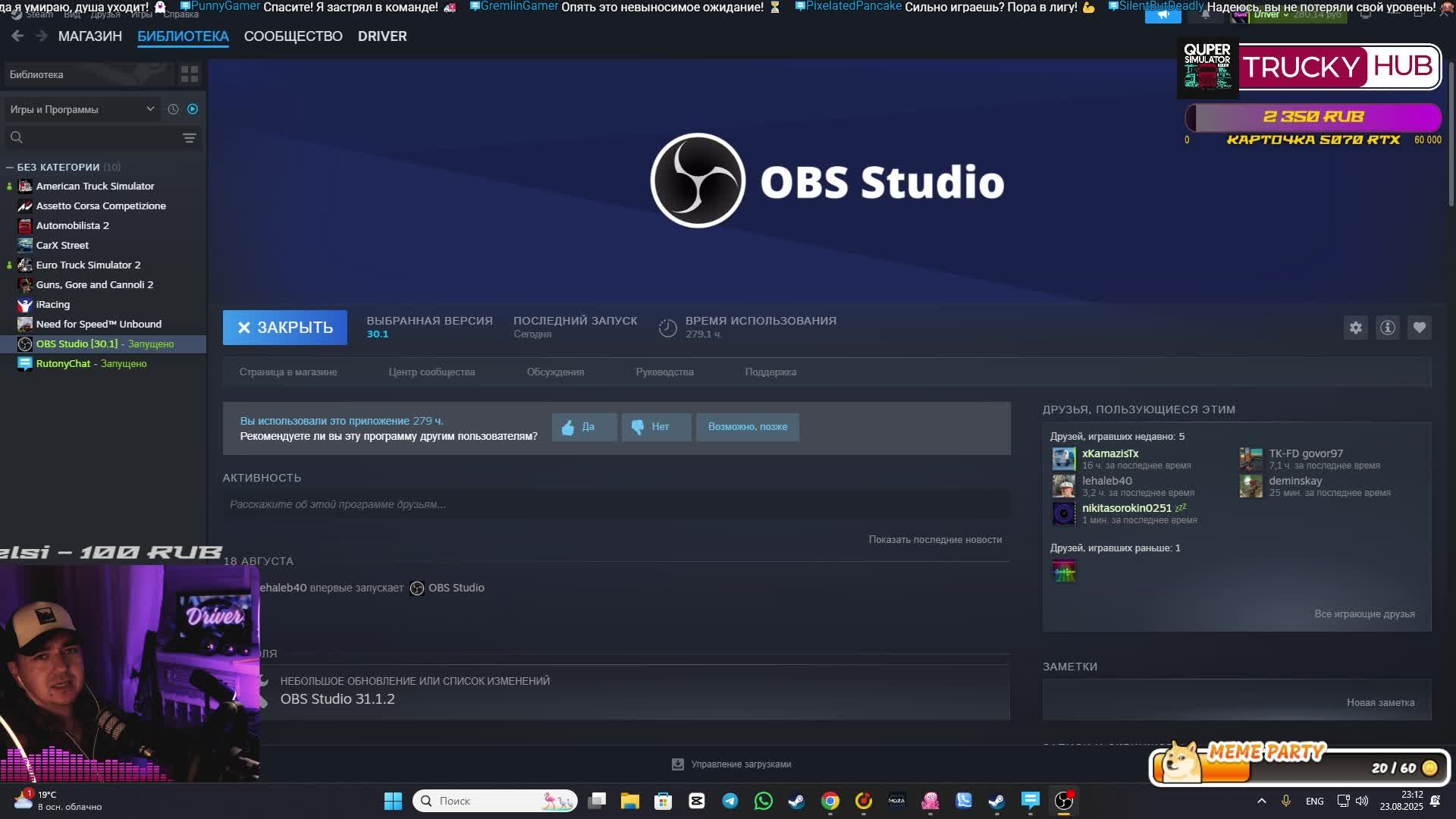Select CarX Street in the library
Screen dimensions: 1456x819
click(62, 246)
